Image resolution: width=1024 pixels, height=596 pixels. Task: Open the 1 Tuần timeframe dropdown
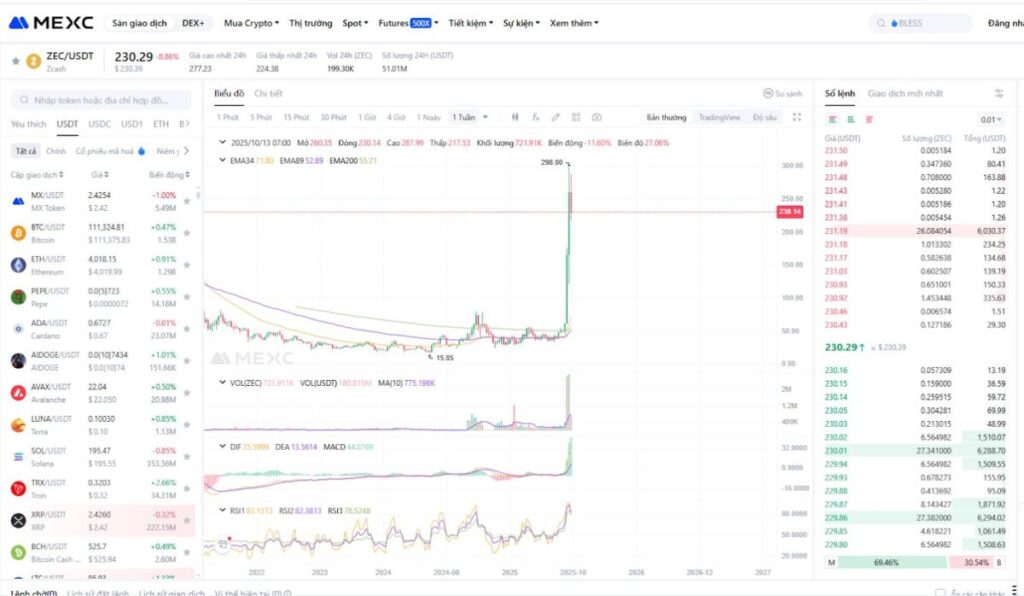469,117
